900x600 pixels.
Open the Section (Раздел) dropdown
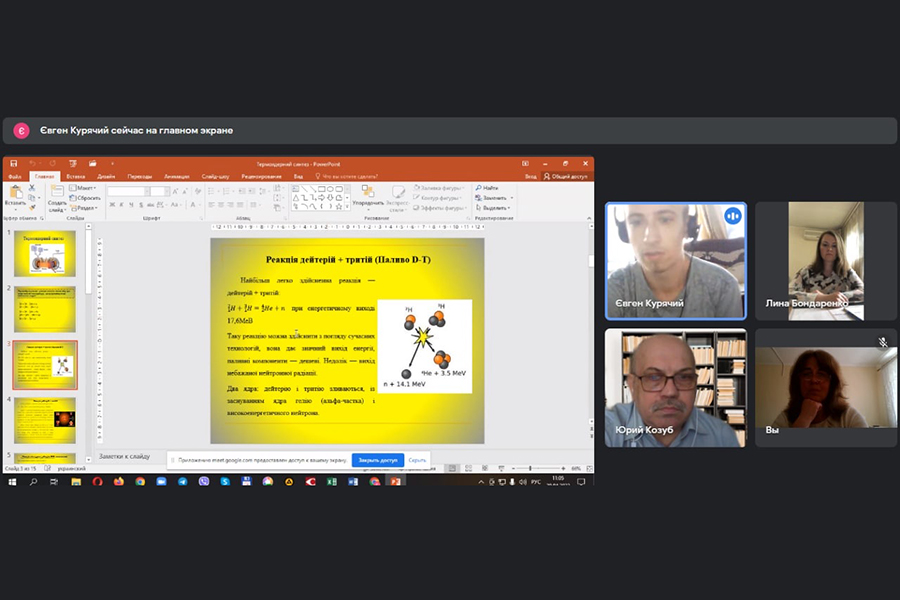(84, 208)
